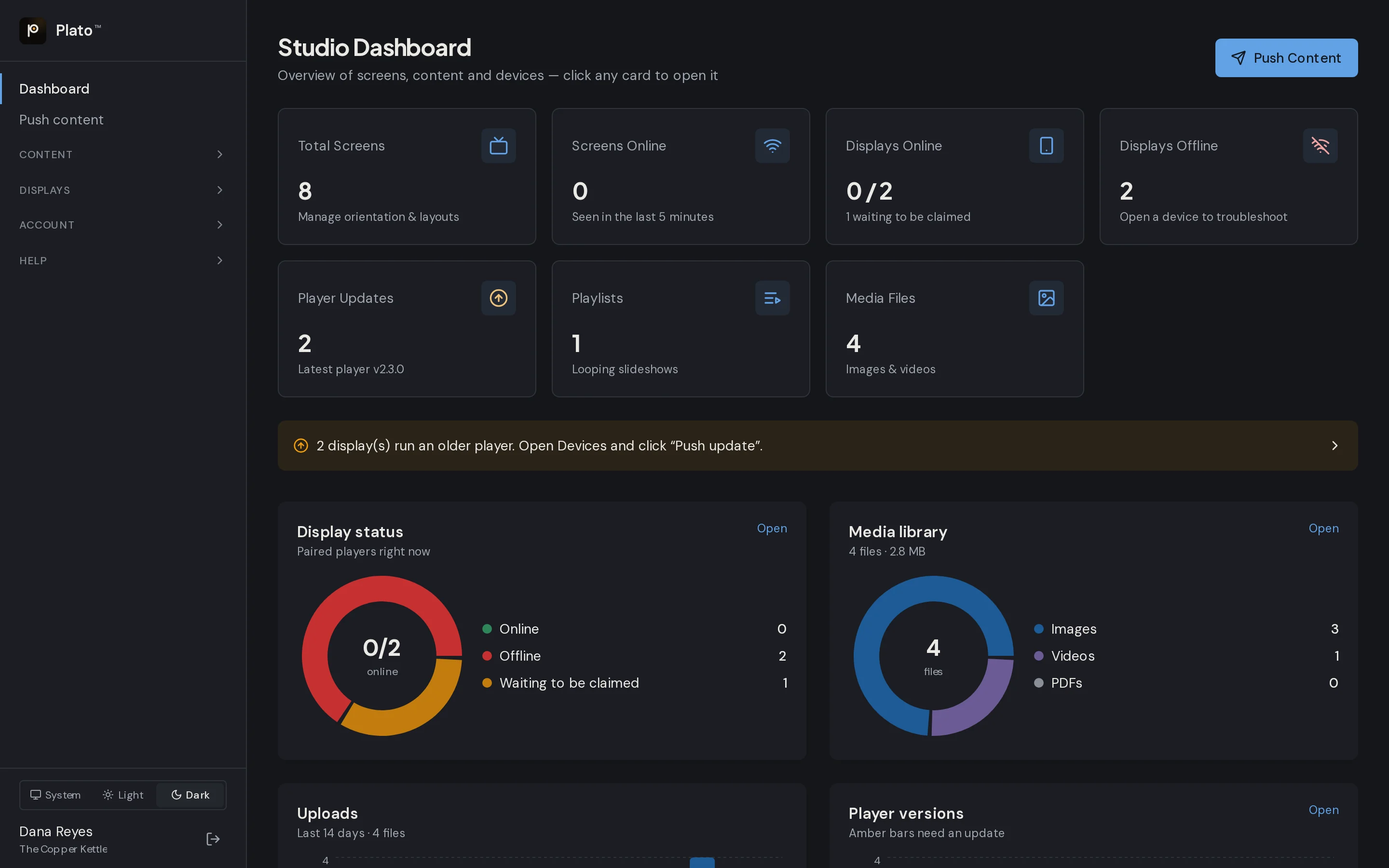Click 'Seen in the last 5 minutes' text
This screenshot has width=1389, height=868.
[x=642, y=217]
